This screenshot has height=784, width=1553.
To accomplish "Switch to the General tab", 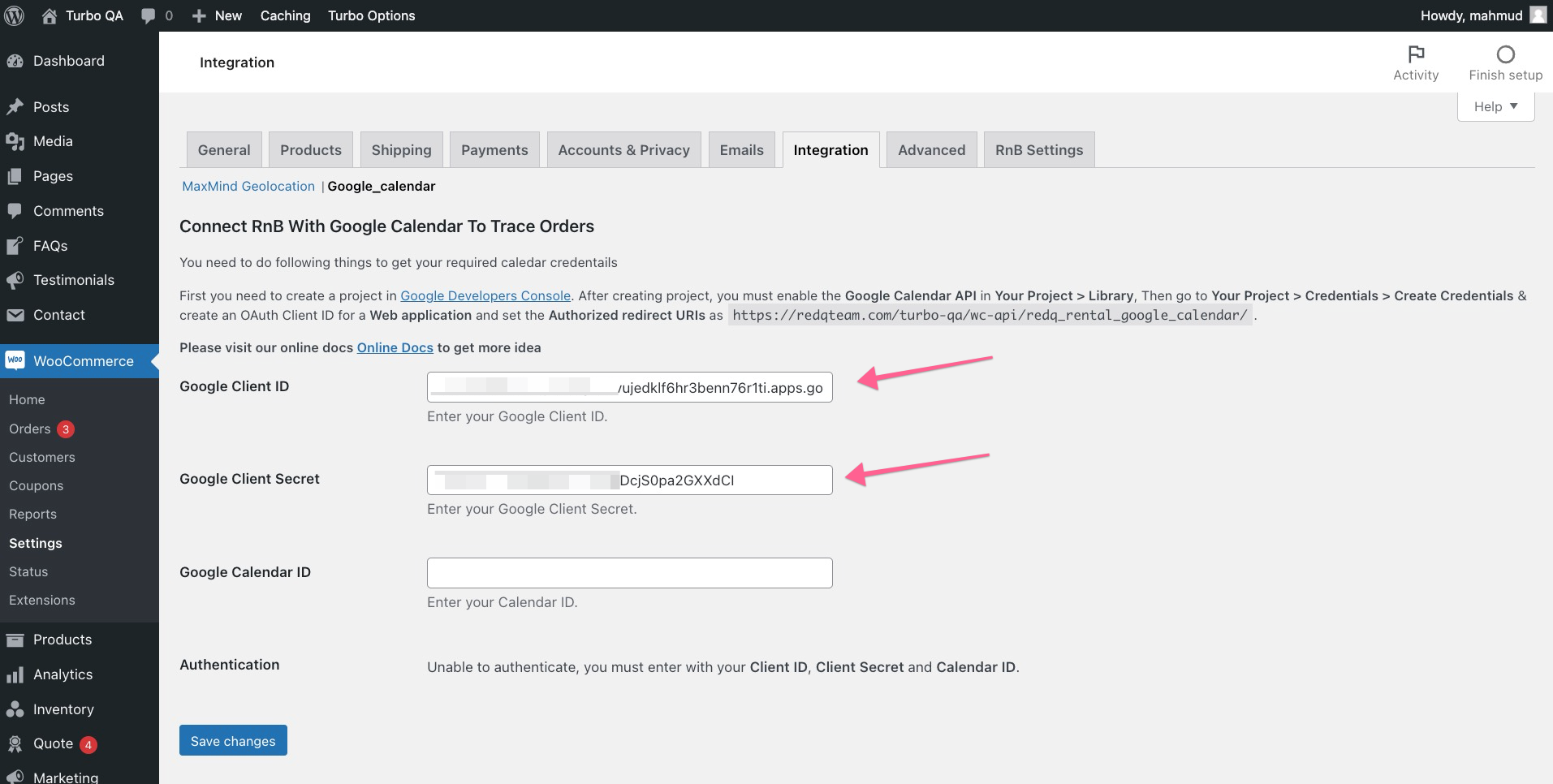I will click(x=224, y=150).
